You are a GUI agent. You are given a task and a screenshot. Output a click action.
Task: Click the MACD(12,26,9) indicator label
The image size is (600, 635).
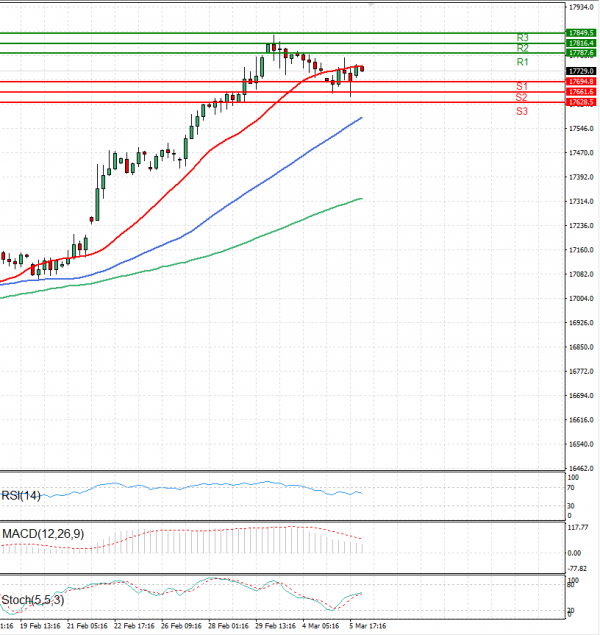click(x=43, y=534)
